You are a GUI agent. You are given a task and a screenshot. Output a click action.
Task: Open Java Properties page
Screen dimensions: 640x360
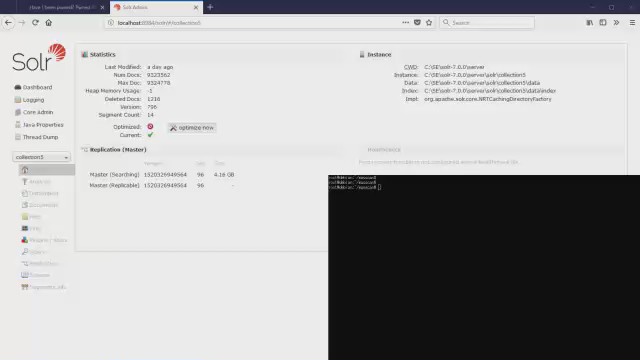39,125
